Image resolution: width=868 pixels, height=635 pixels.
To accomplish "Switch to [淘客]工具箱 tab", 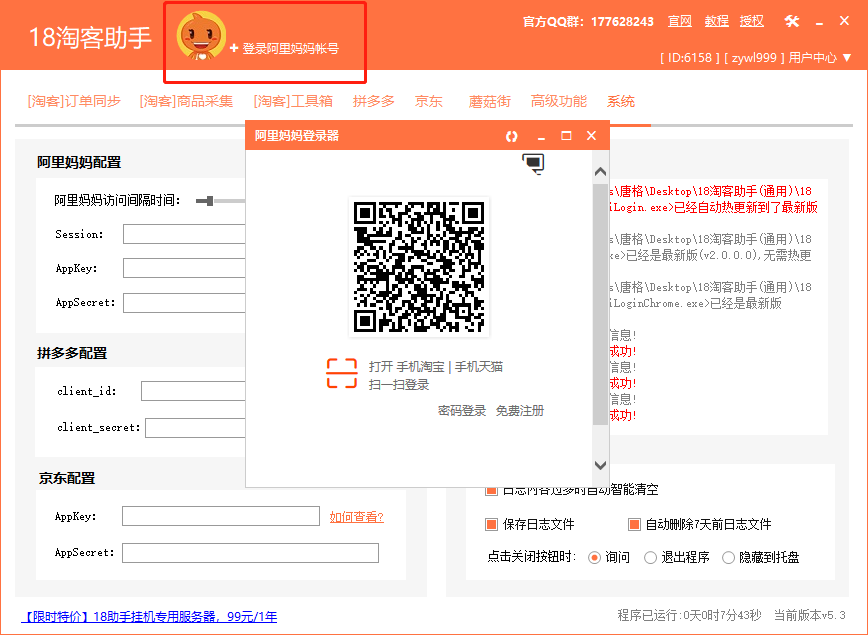I will (x=293, y=101).
